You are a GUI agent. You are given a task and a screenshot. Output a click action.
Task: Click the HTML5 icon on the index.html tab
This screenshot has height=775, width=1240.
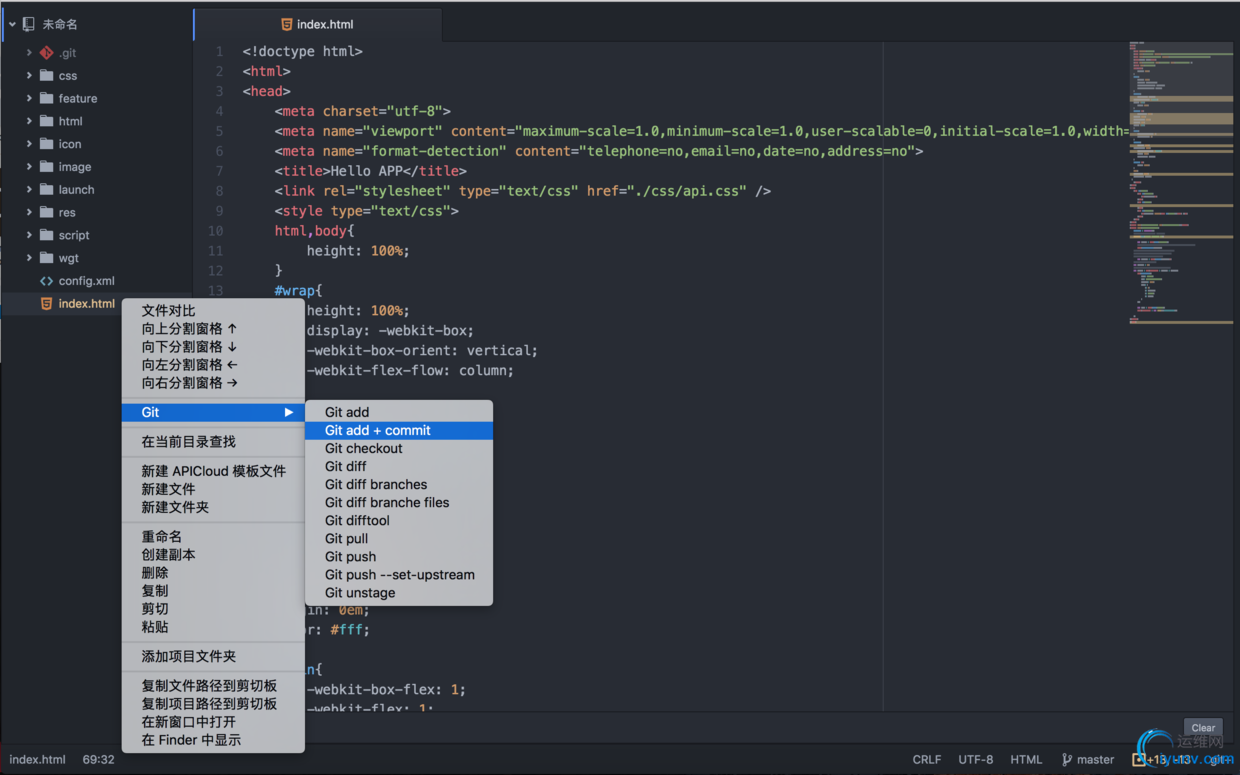pos(287,24)
